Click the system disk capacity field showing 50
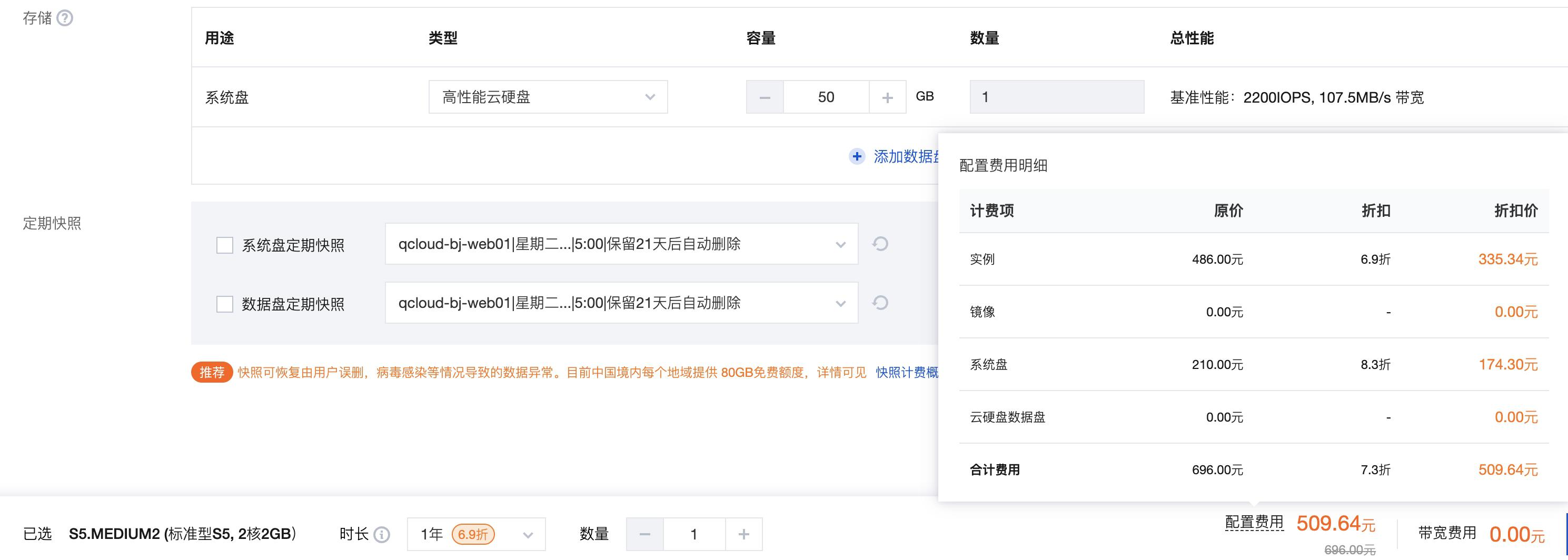 click(826, 97)
